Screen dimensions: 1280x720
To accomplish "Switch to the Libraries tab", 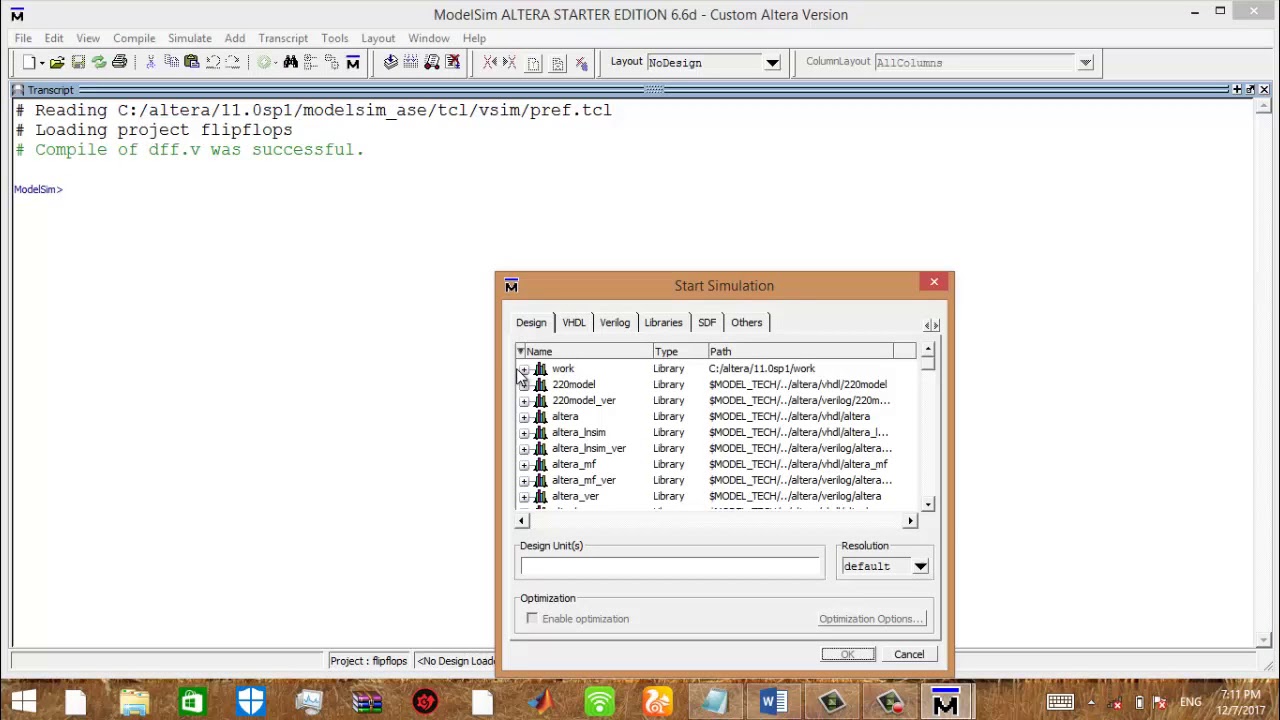I will click(663, 322).
